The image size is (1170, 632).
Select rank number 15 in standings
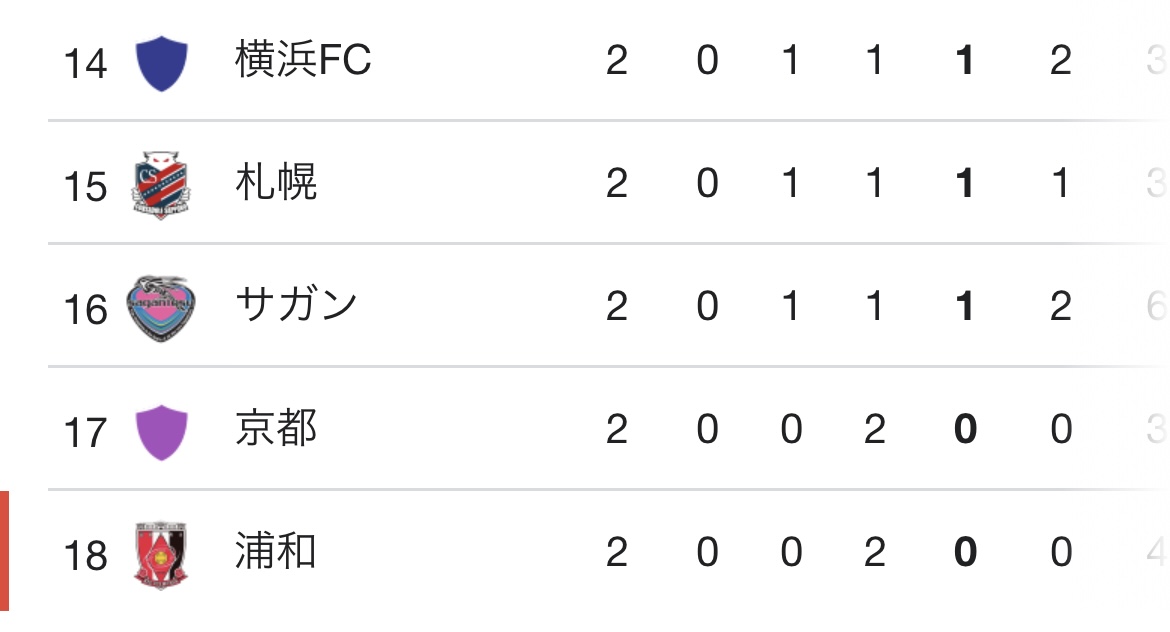(x=85, y=187)
